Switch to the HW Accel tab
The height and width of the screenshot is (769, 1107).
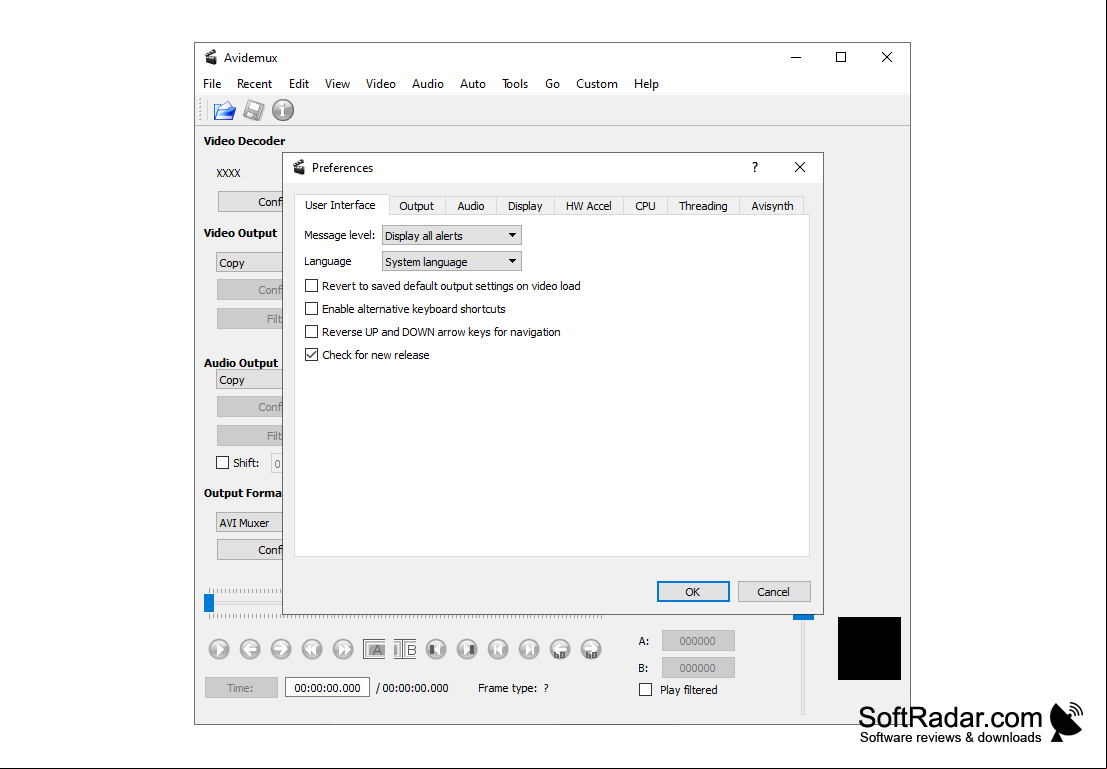[x=589, y=205]
